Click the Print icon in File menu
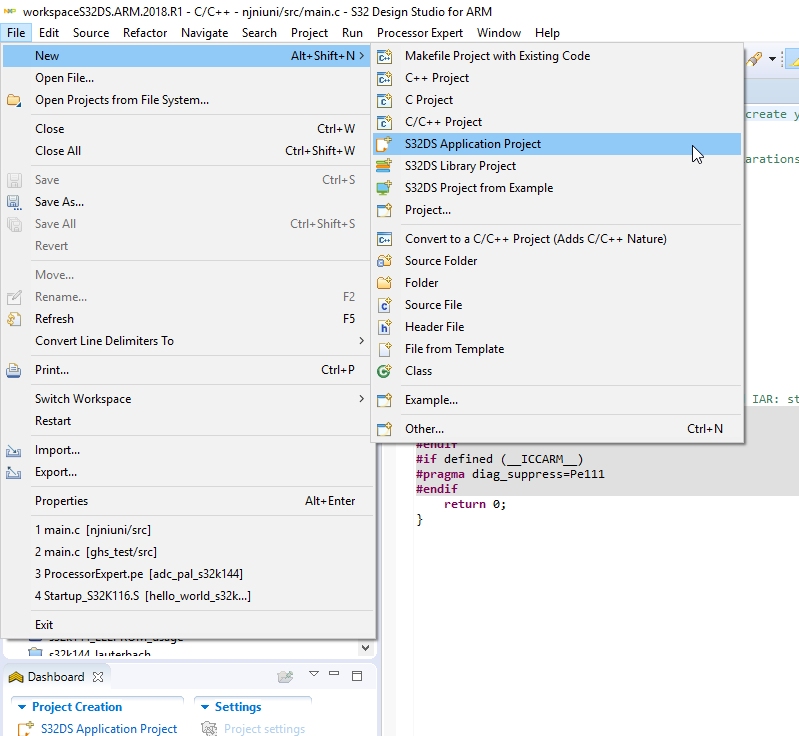799x736 pixels. click(14, 370)
